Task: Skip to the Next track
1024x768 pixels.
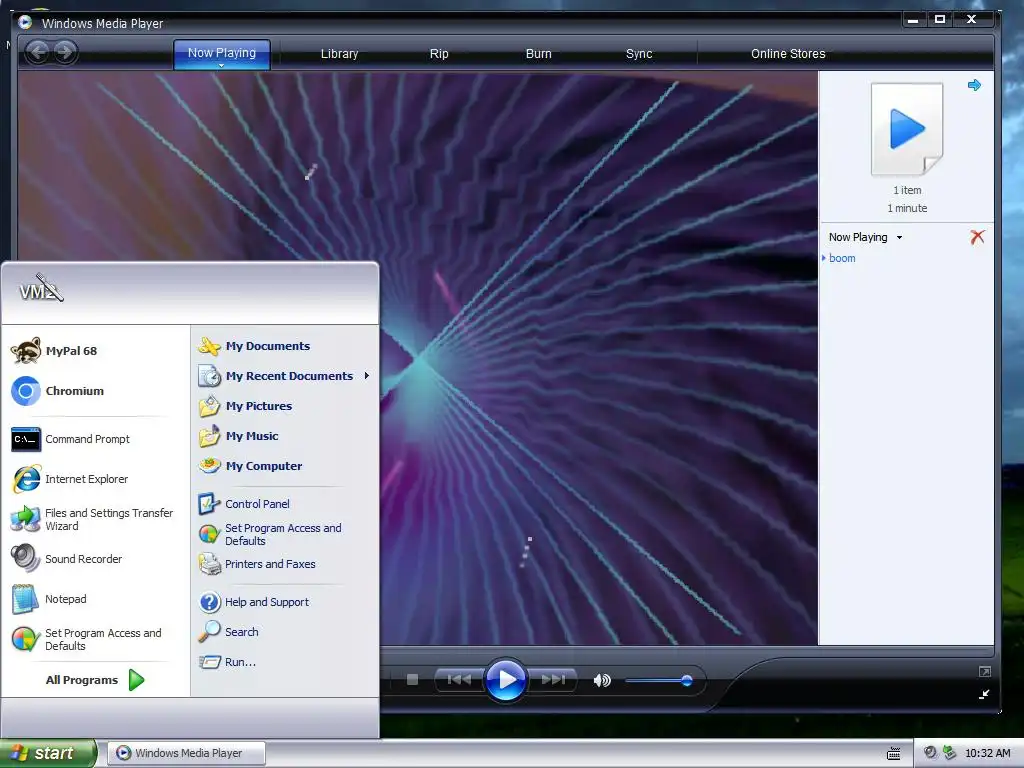Action: pyautogui.click(x=552, y=680)
